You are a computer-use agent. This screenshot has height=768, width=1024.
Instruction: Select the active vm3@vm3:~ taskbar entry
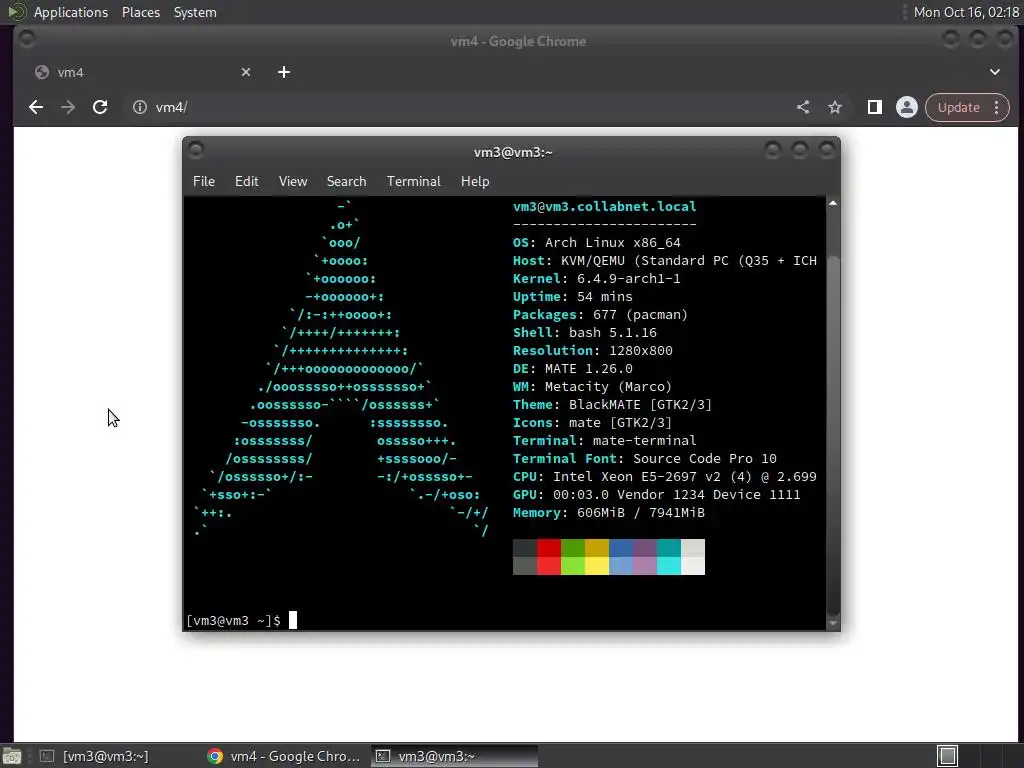pyautogui.click(x=455, y=756)
